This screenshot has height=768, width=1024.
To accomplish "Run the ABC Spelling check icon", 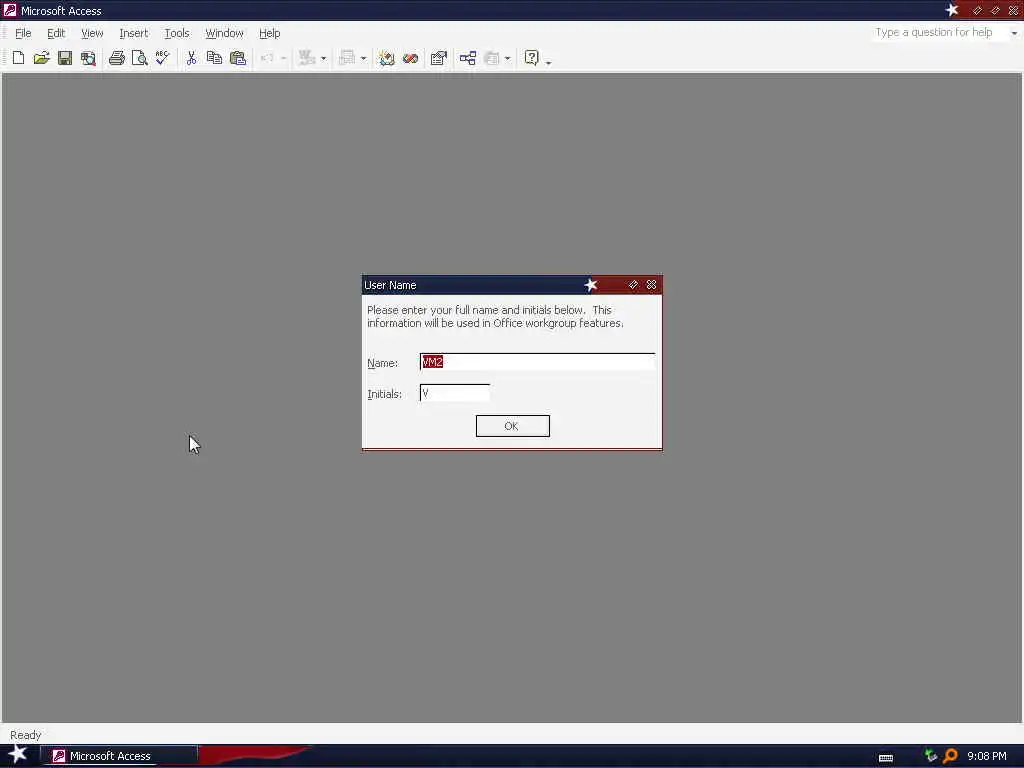I will 162,58.
